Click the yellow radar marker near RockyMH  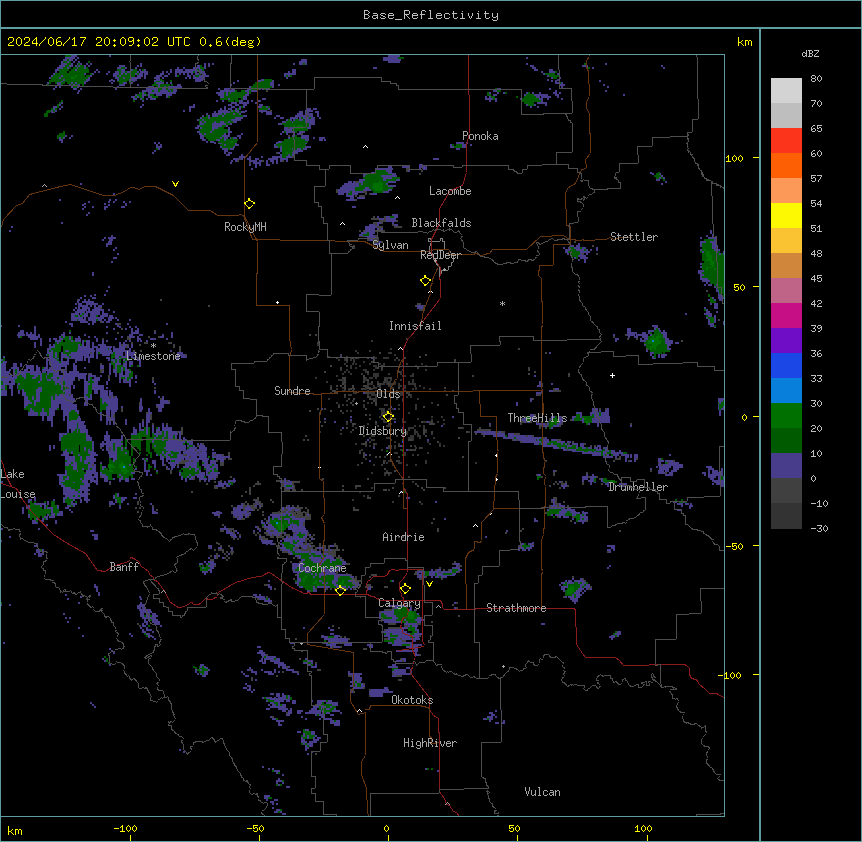pos(249,204)
